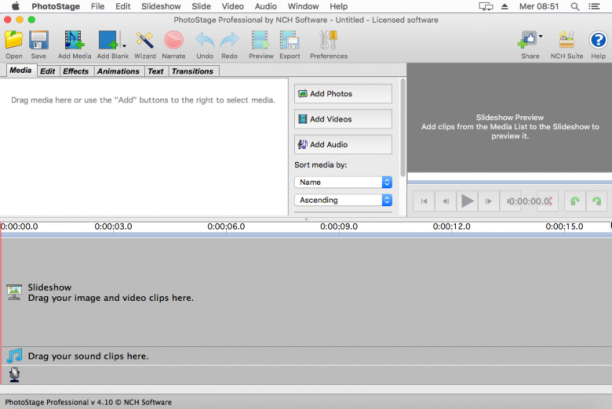Click the Add Photos button

point(343,94)
